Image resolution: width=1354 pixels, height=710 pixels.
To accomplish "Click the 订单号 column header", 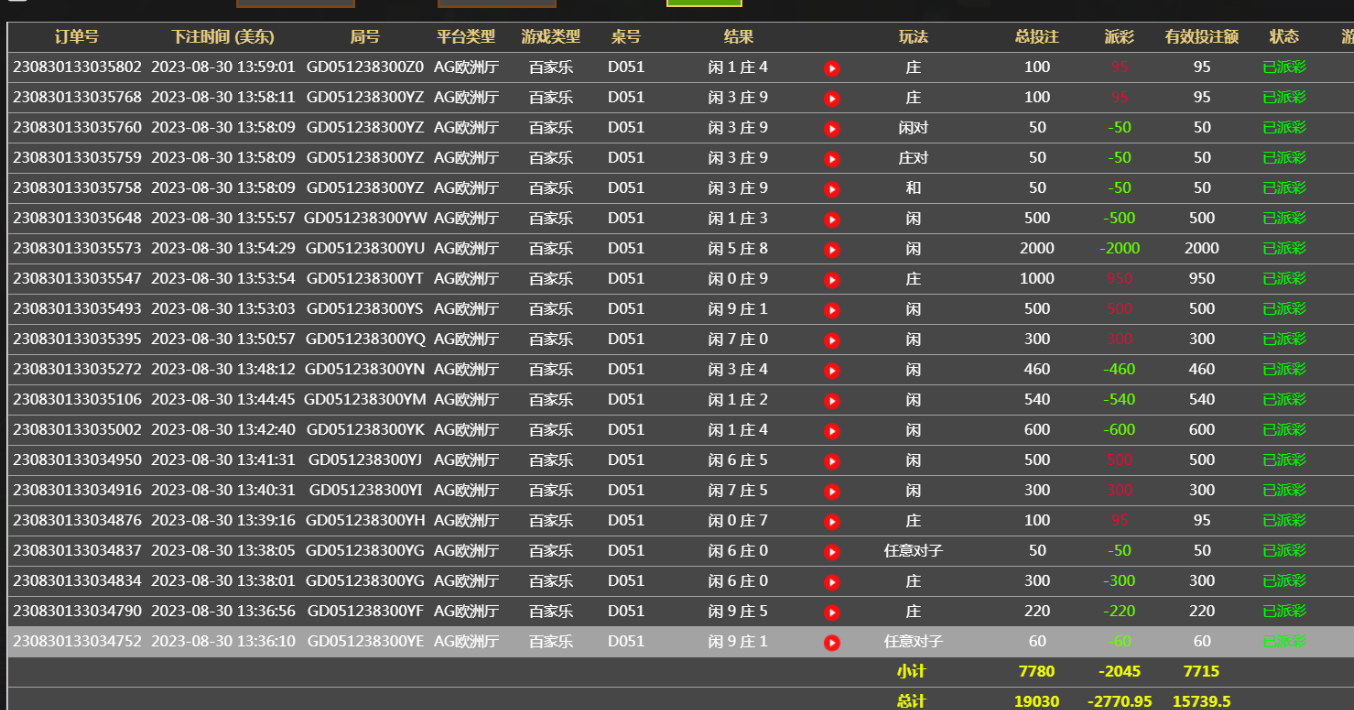I will point(77,37).
